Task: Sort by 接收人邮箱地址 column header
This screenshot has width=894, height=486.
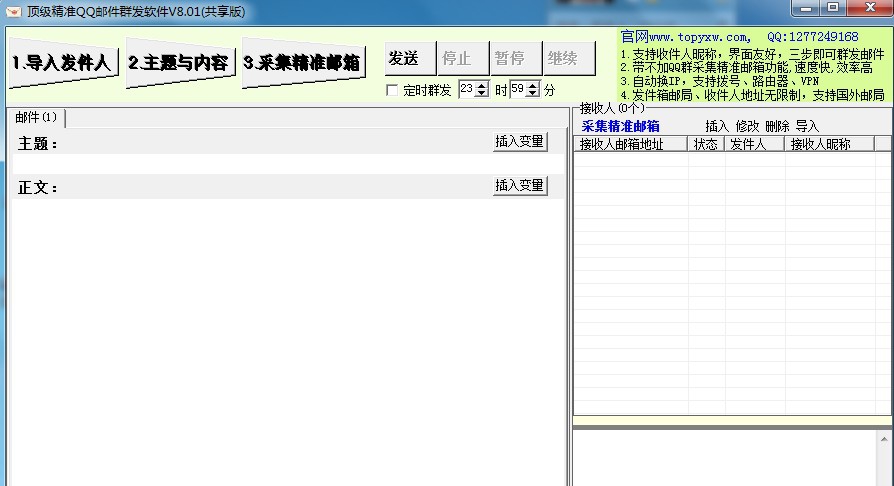Action: (x=631, y=144)
